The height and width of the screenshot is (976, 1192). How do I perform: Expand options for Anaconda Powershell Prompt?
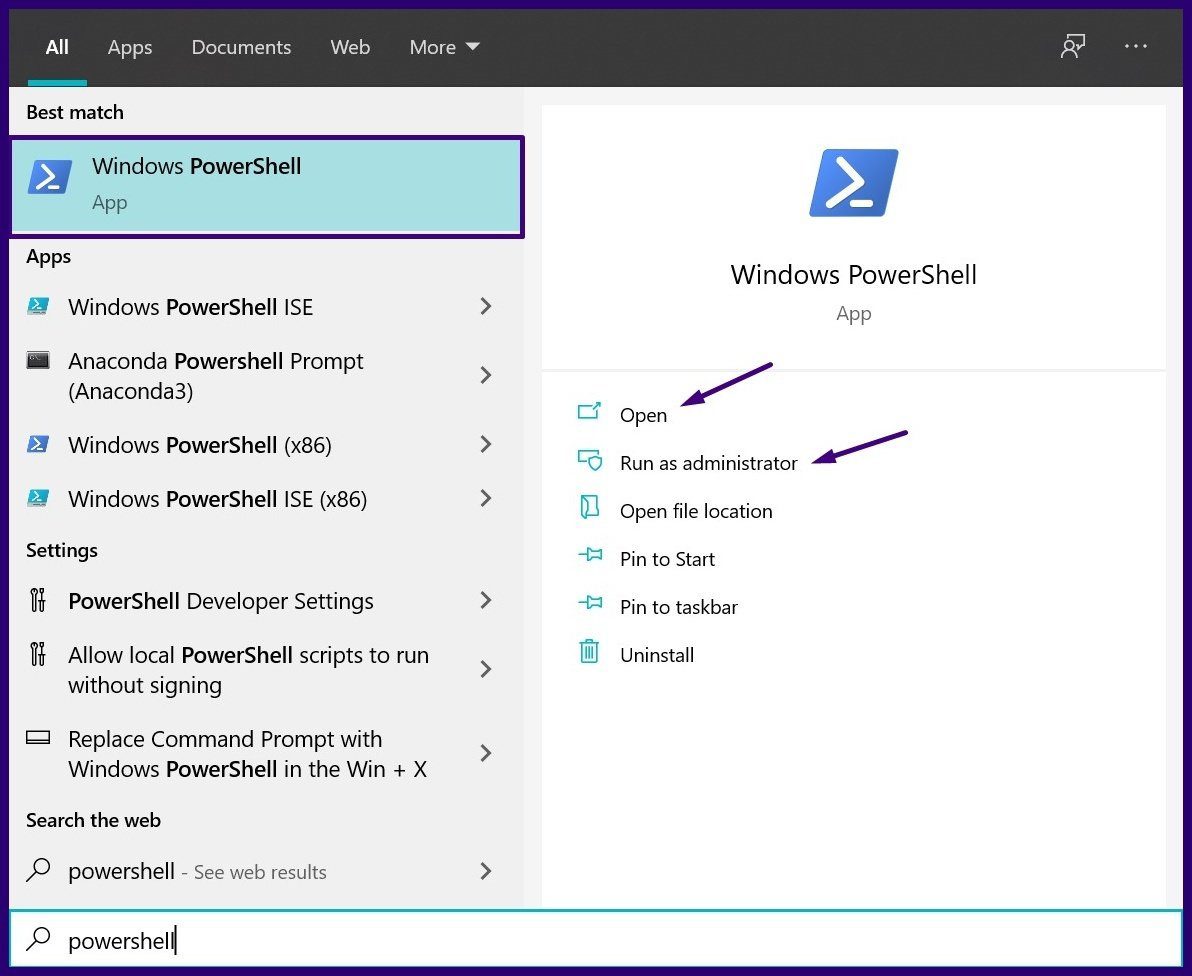point(486,375)
